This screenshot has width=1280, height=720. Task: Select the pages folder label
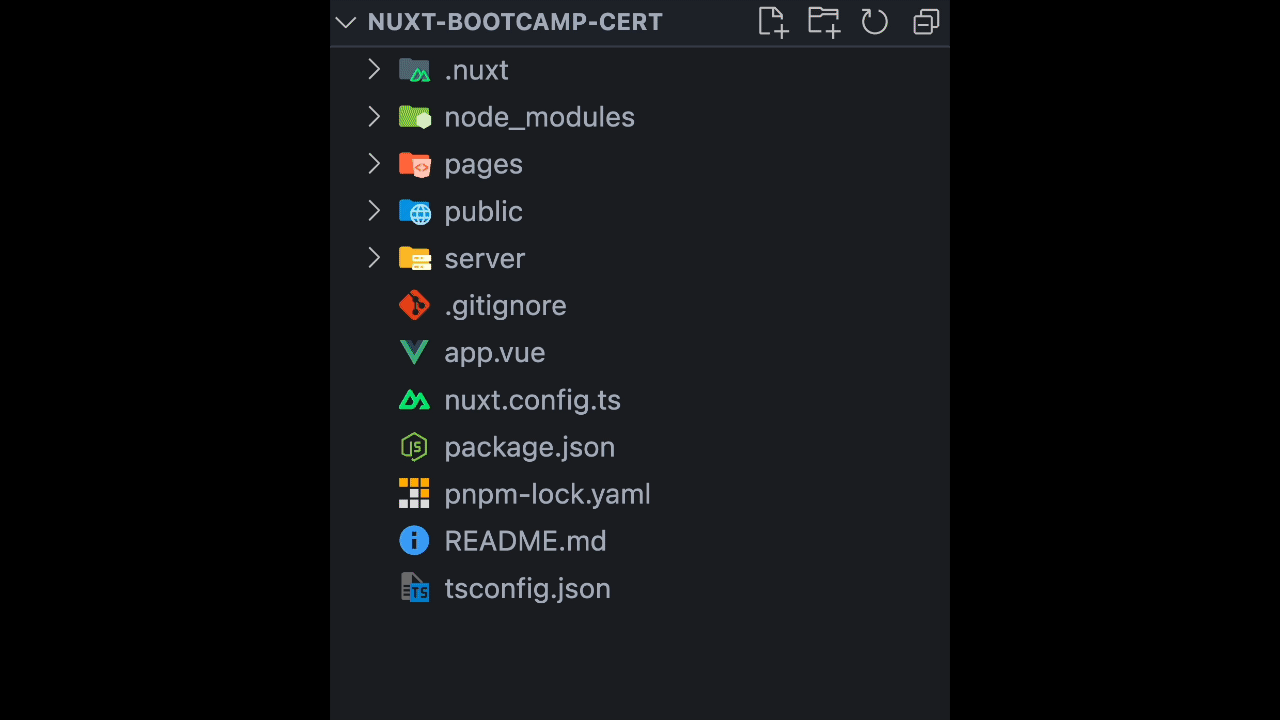tap(483, 164)
